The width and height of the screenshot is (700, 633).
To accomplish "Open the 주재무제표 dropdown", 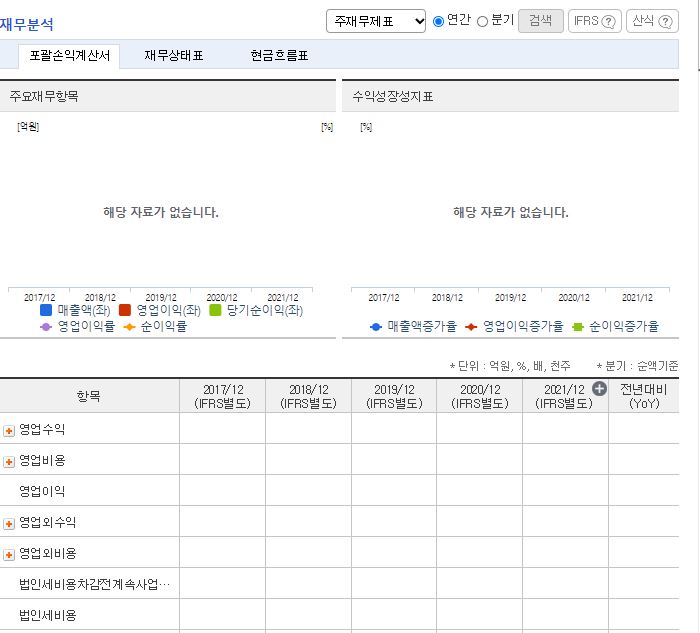I will [375, 21].
